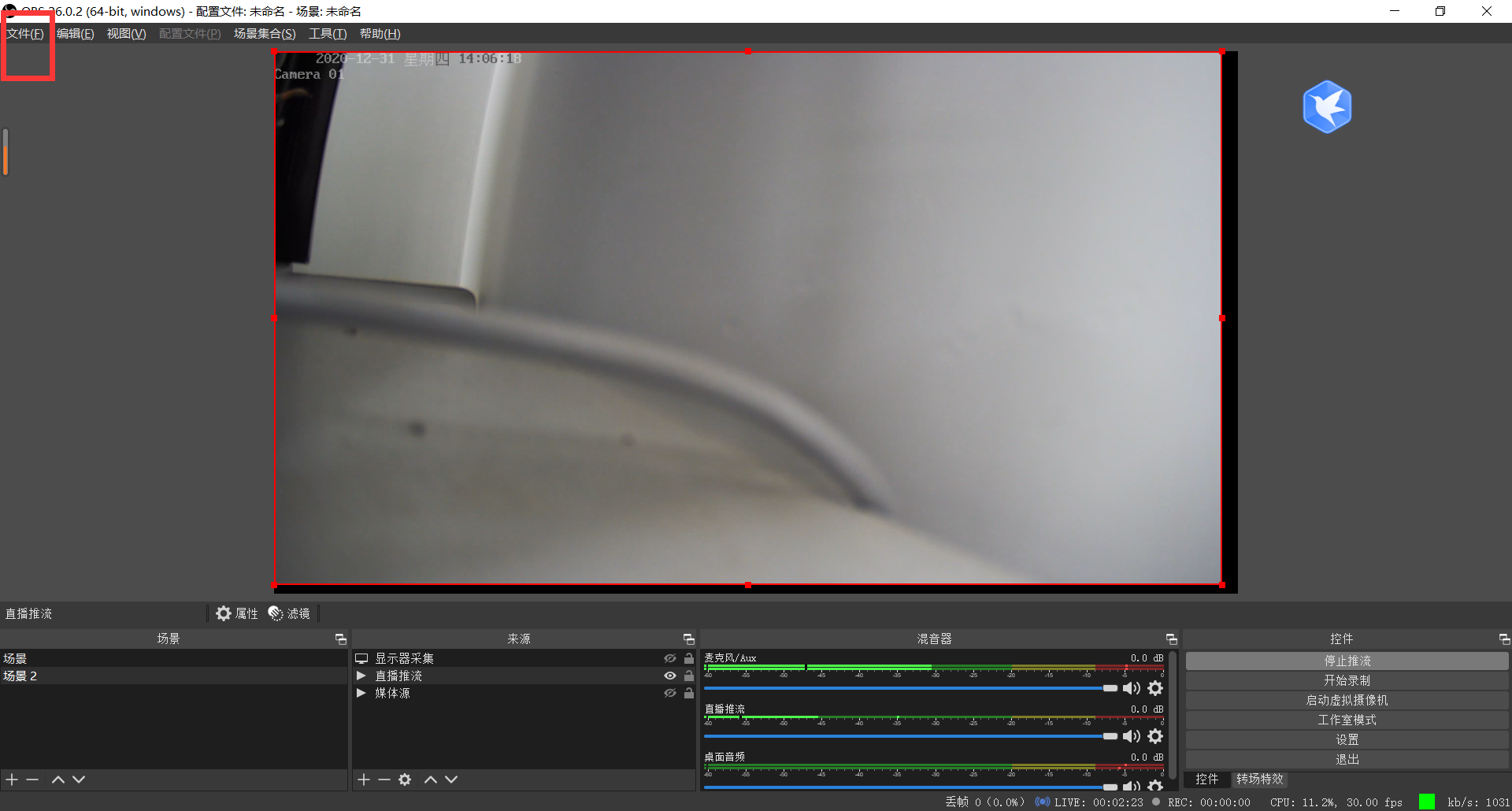
Task: Pop out the 来源 dock panel
Action: (x=689, y=639)
